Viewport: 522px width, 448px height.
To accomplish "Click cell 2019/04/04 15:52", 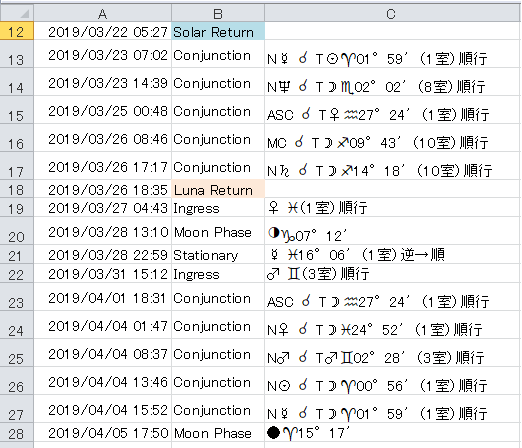I will pyautogui.click(x=102, y=409).
